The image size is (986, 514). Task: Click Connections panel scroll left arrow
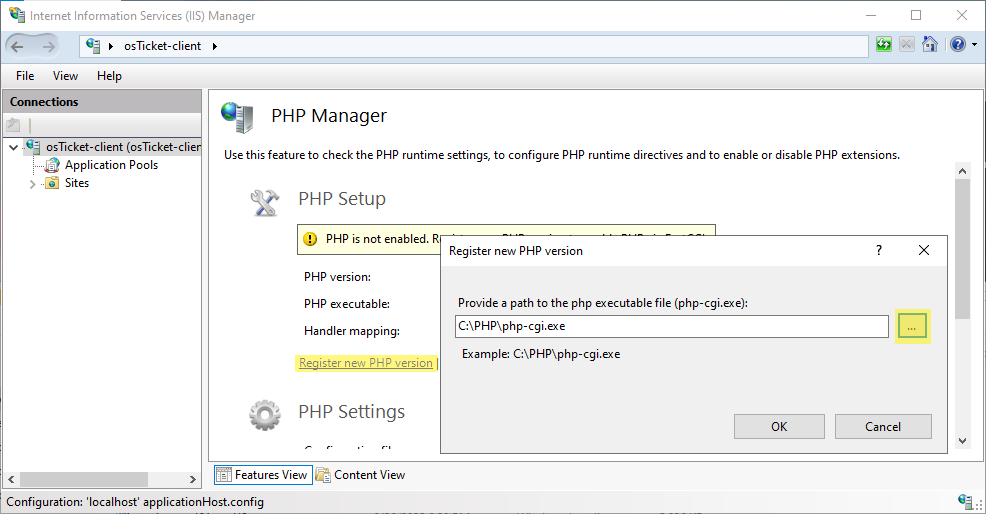[x=11, y=479]
